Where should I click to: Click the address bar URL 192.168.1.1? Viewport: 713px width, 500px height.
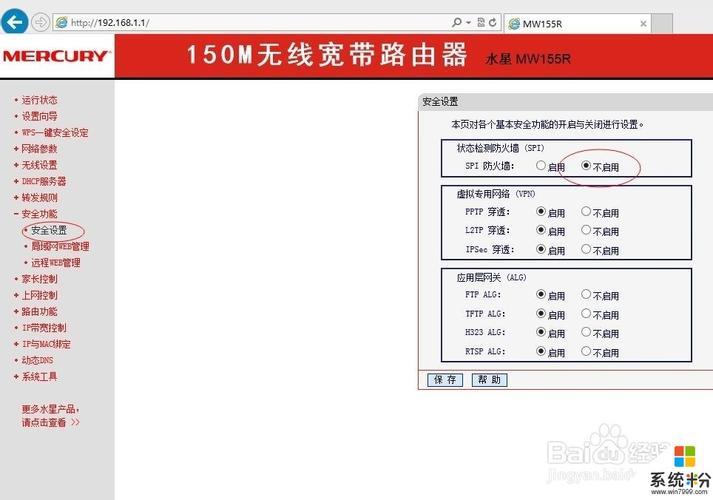click(x=109, y=22)
